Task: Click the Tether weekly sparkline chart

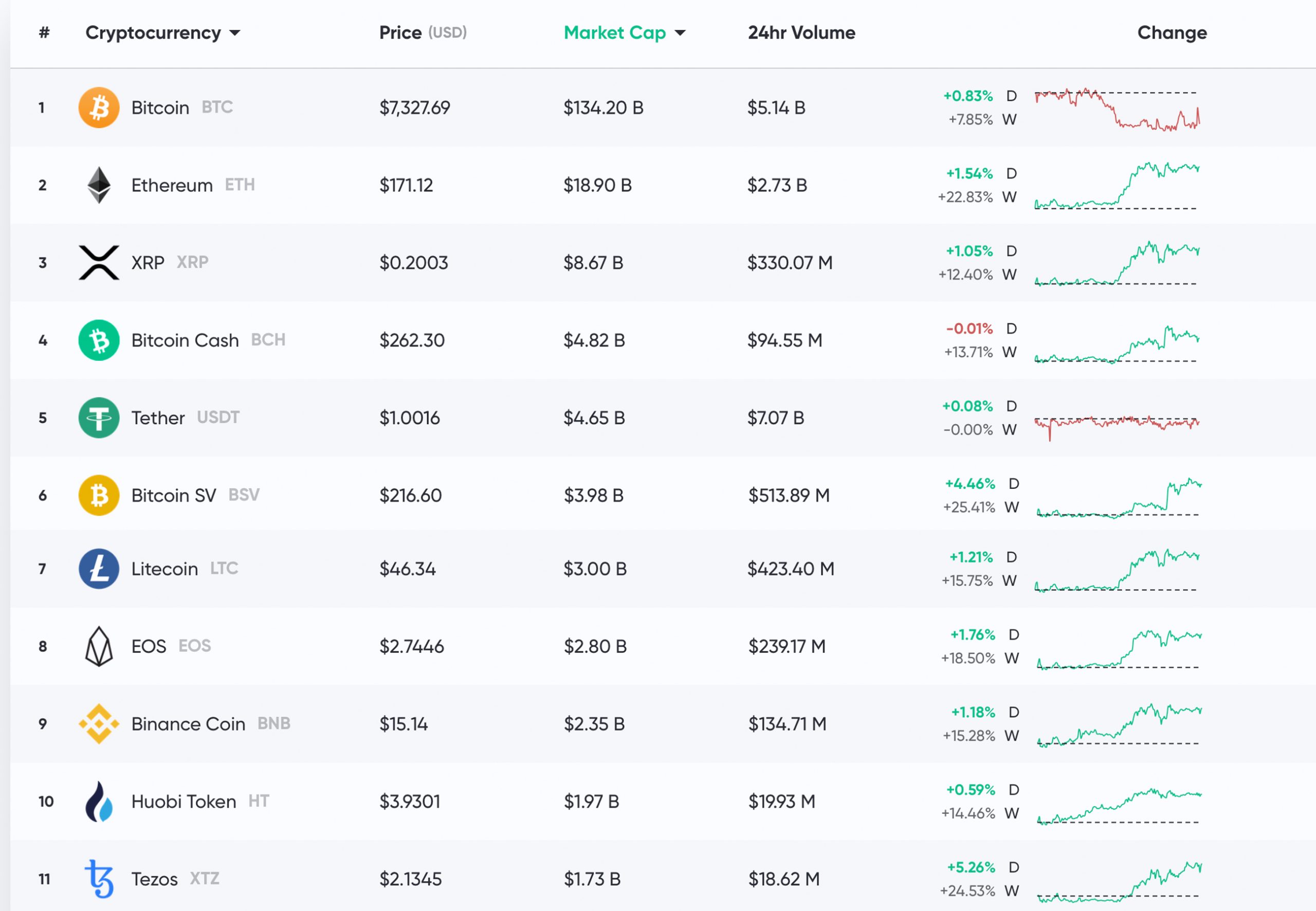Action: point(1118,428)
